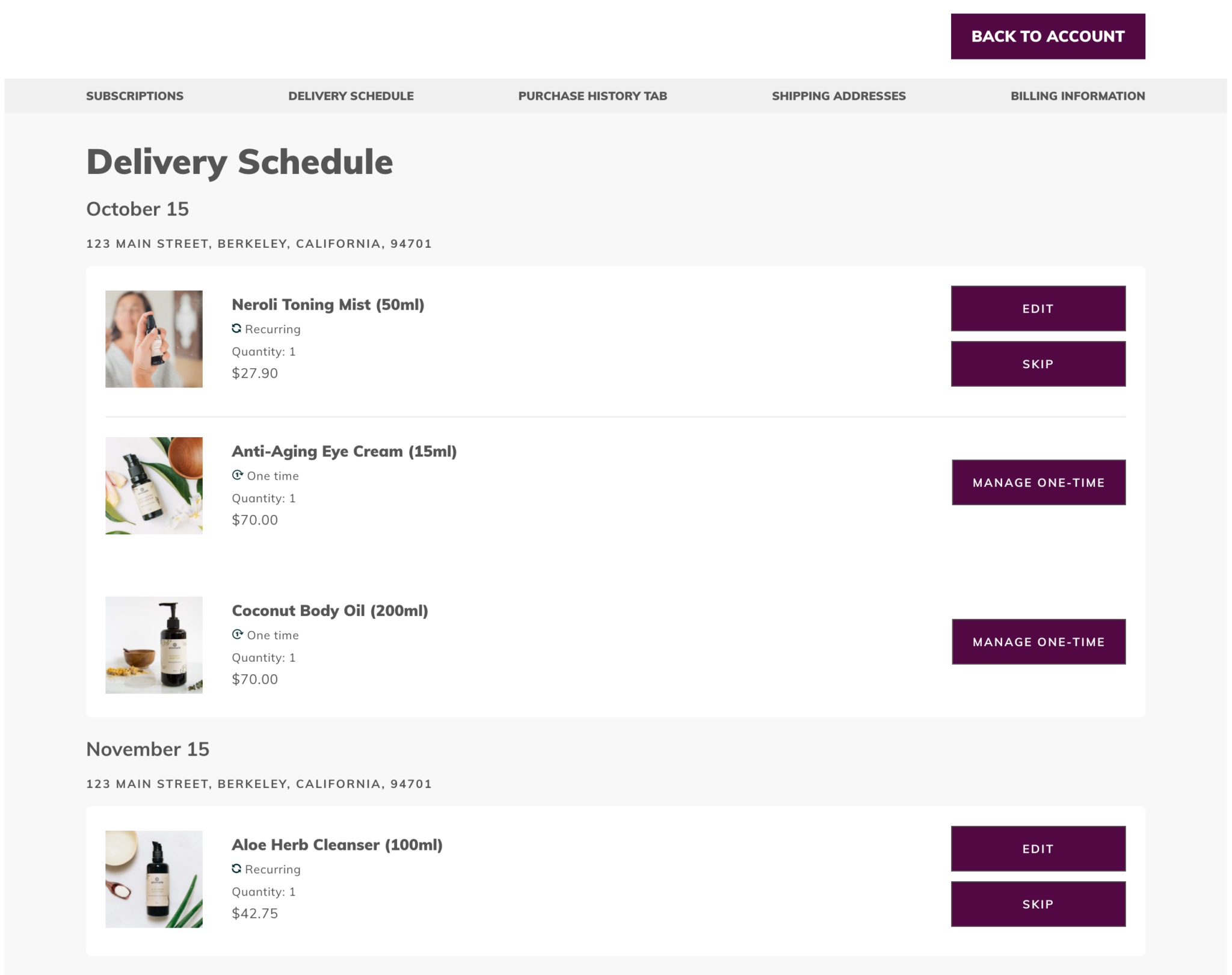Toggle visibility of November 15 delivery group
Image resolution: width=1232 pixels, height=975 pixels.
(x=147, y=749)
